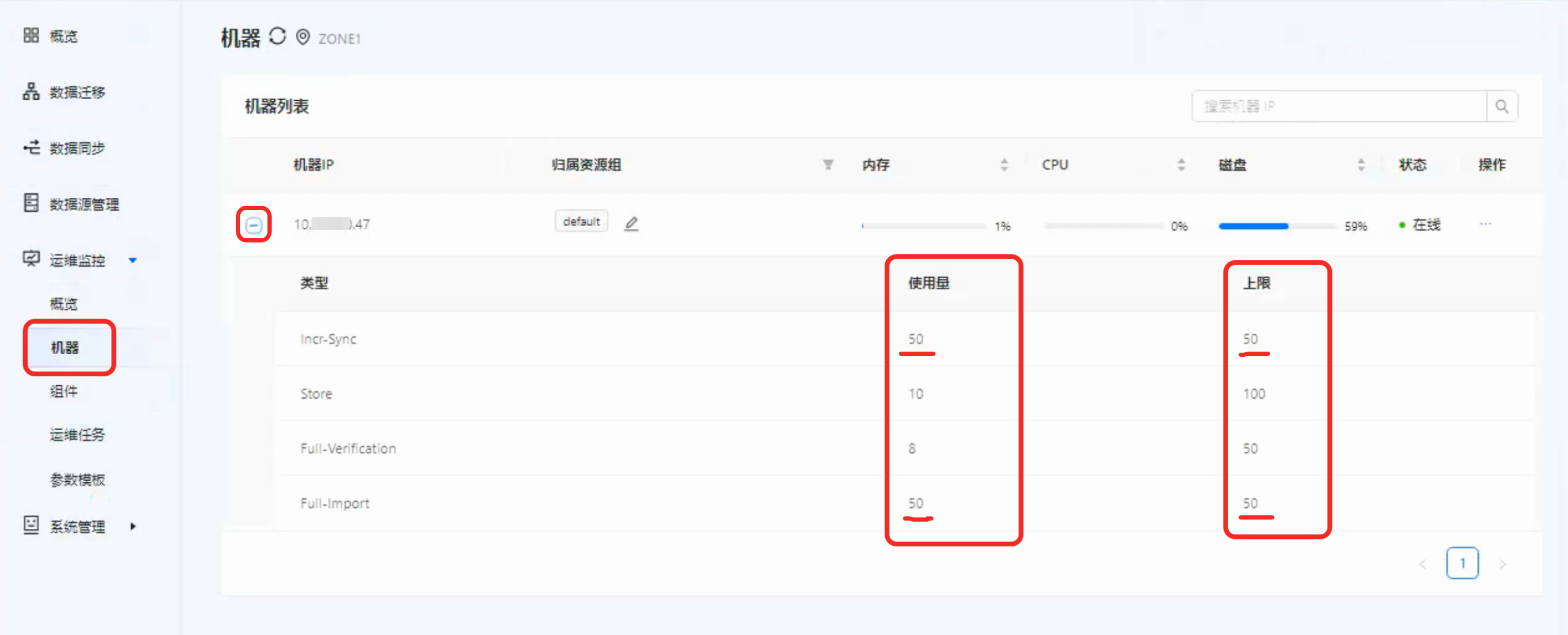The image size is (1568, 635).
Task: Click the location pin icon beside ZONE1
Action: click(303, 37)
